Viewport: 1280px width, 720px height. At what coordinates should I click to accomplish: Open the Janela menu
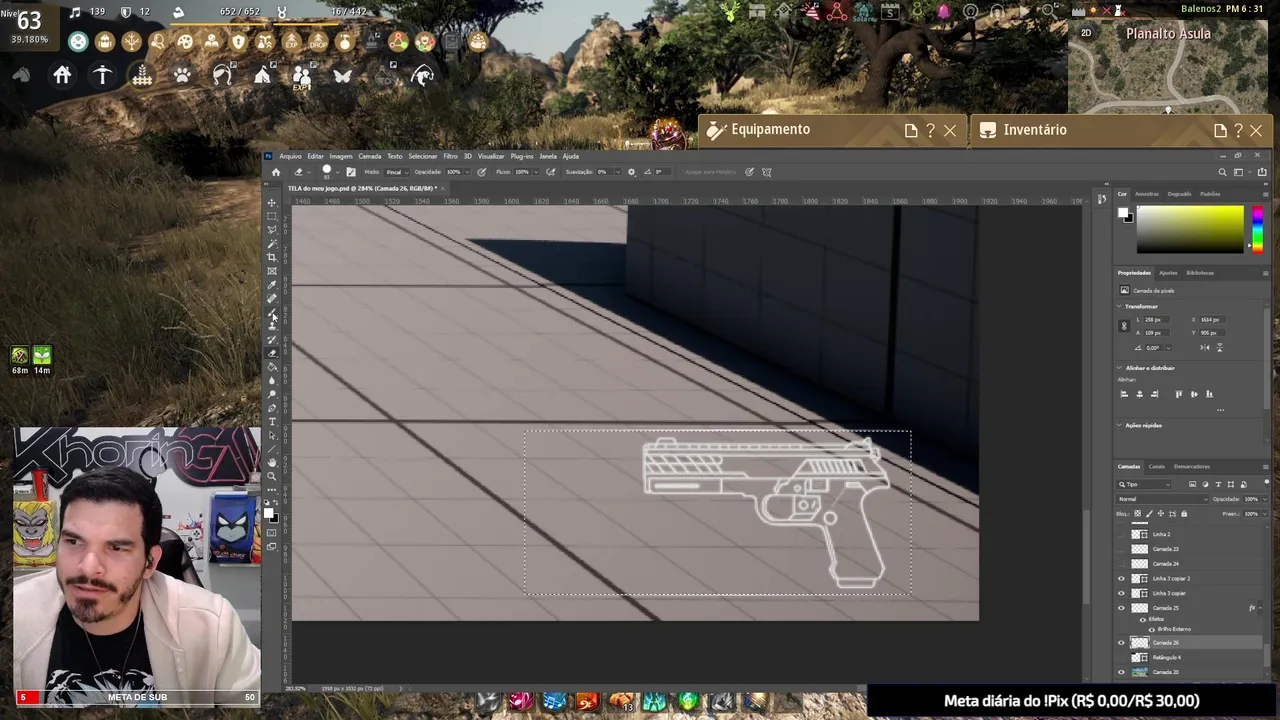coord(548,156)
